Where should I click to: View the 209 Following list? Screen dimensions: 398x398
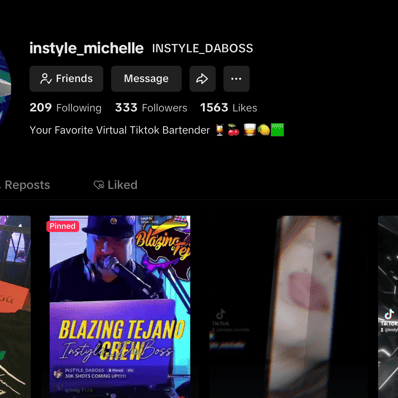pos(65,108)
